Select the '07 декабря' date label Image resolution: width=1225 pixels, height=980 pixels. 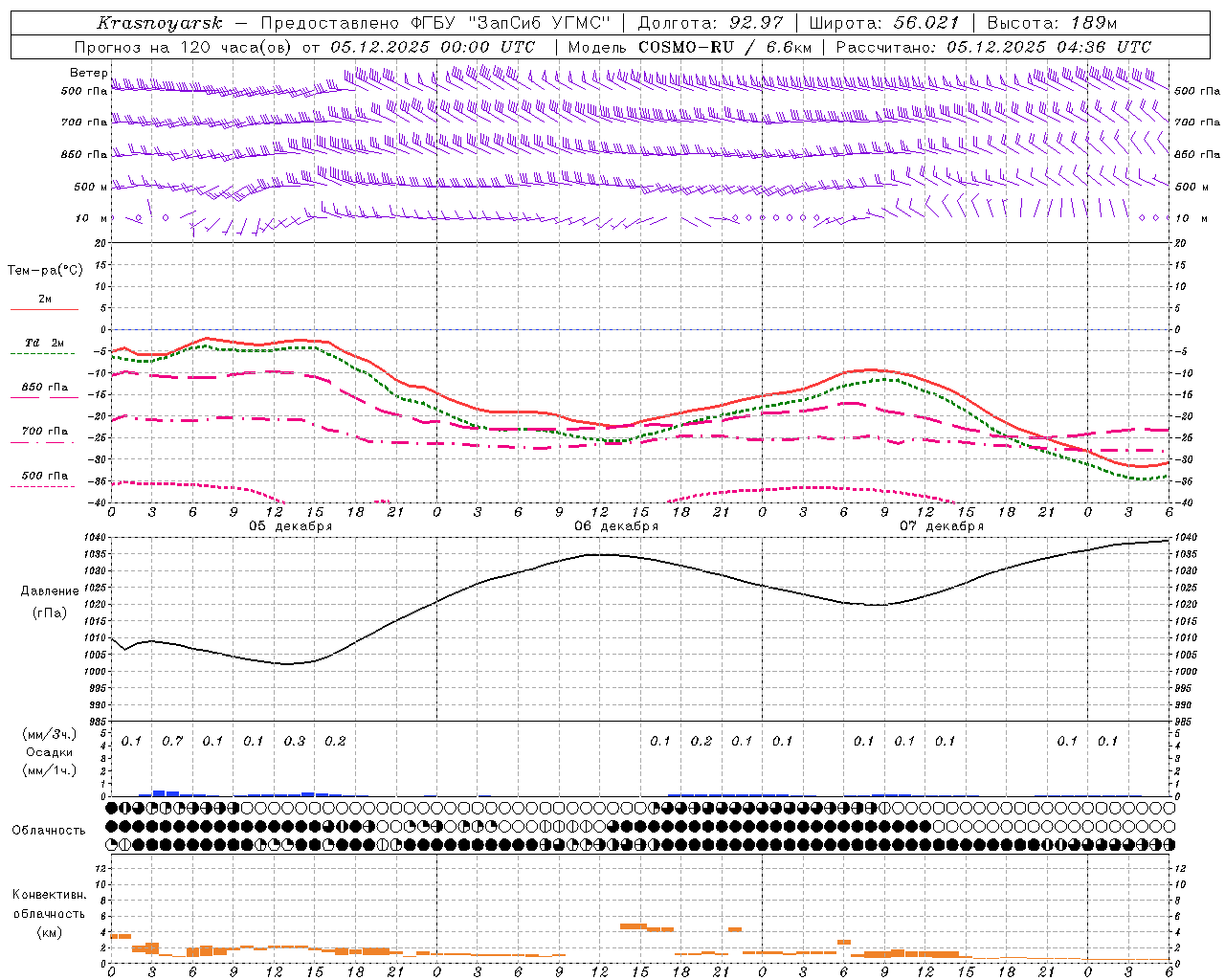[942, 526]
